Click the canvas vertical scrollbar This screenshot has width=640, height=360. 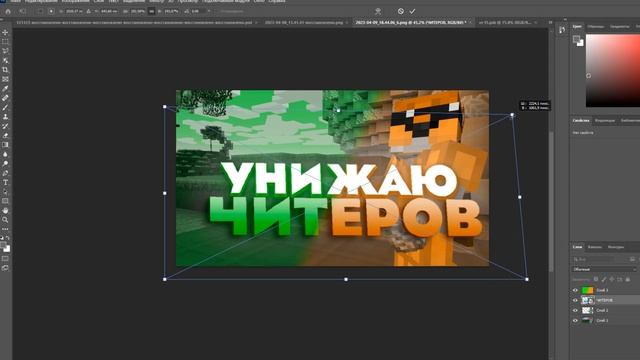coord(551,202)
